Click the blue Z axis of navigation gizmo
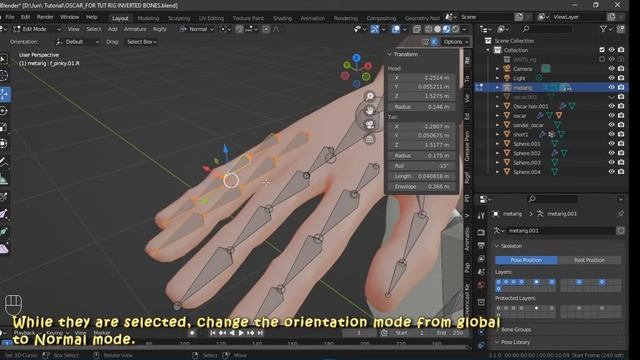640x360 pixels. click(356, 58)
